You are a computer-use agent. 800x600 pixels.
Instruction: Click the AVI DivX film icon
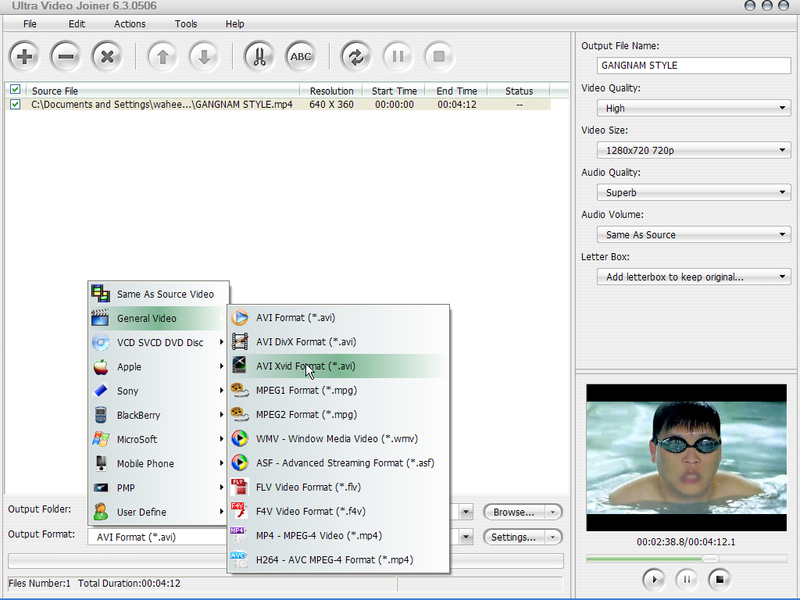pos(239,342)
